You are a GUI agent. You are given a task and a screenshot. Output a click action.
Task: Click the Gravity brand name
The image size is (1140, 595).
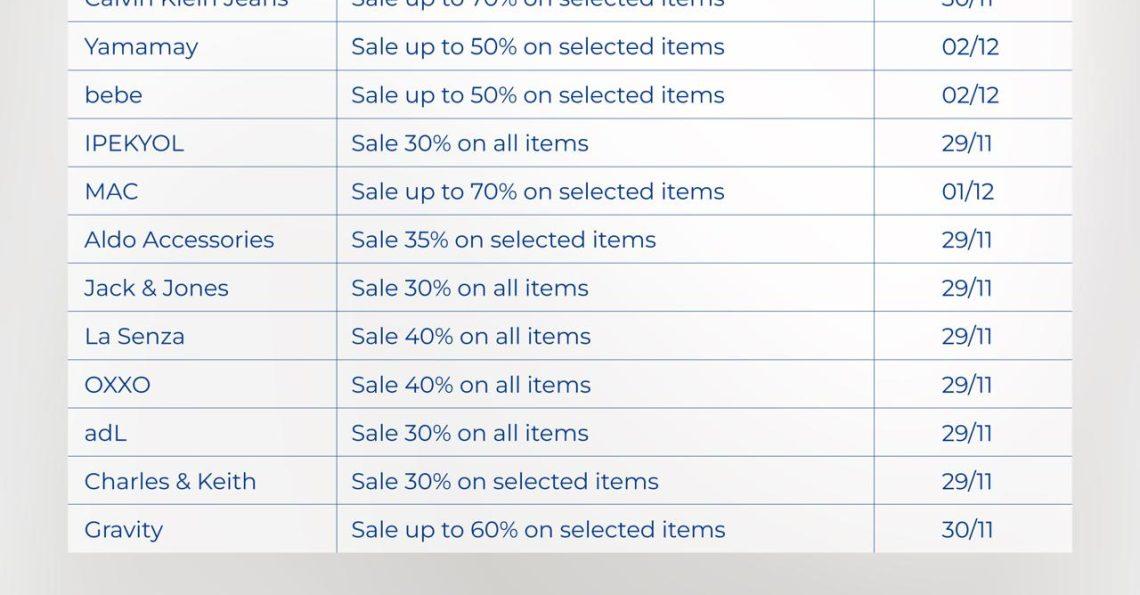point(123,530)
